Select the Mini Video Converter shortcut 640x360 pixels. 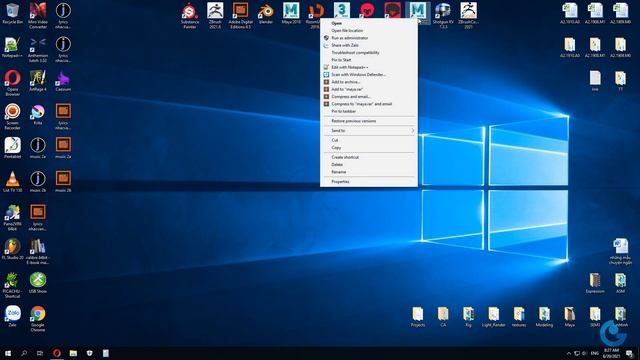38,16
